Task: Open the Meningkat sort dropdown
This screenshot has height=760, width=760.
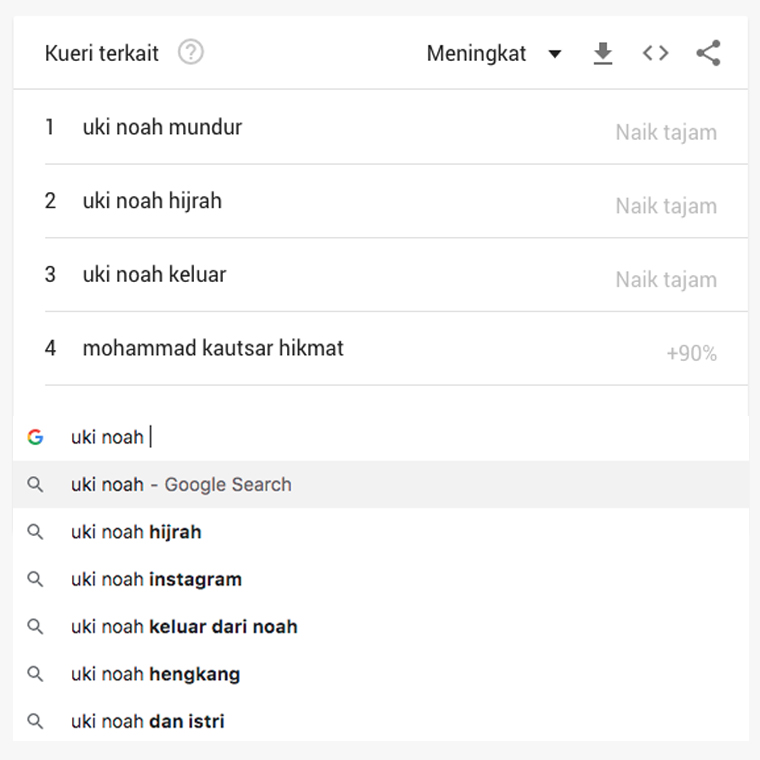Action: click(x=477, y=54)
